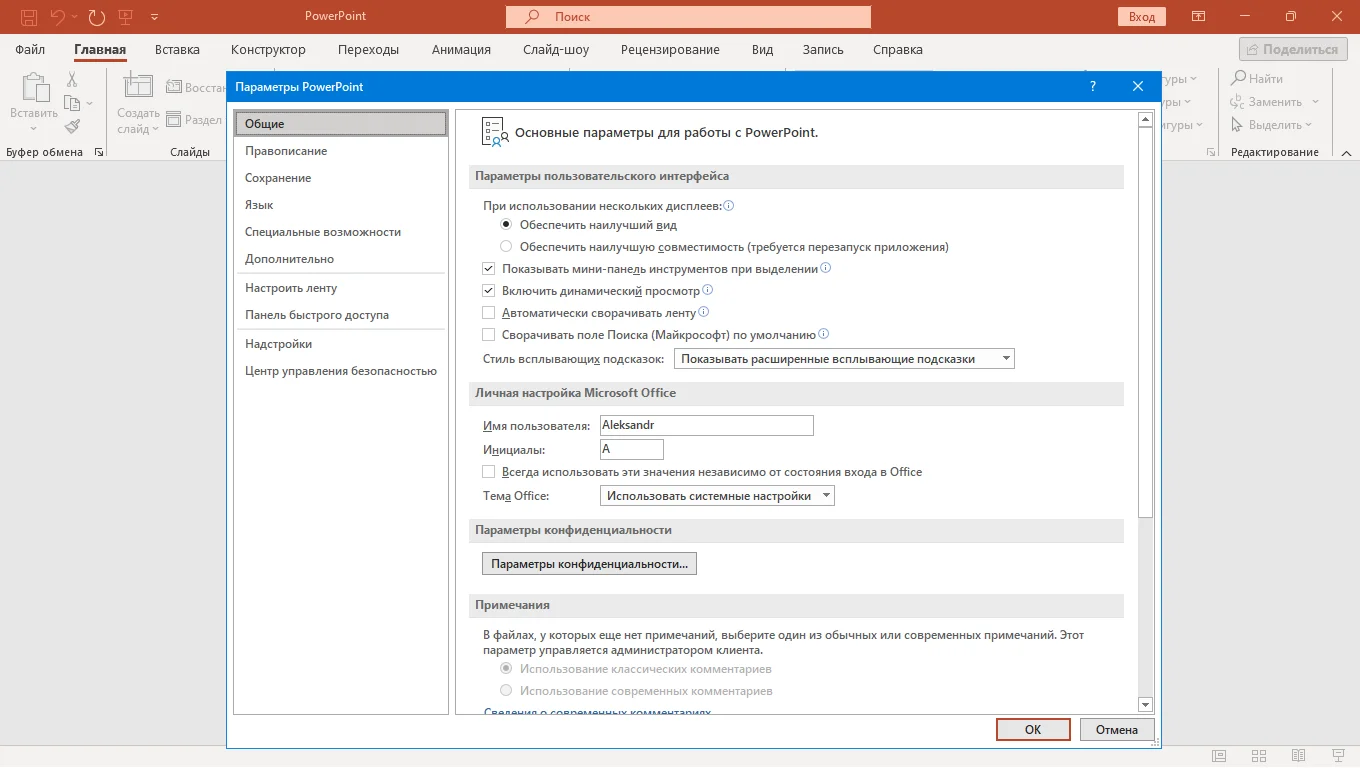Expand the Office theme dropdown
This screenshot has height=768, width=1360.
(717, 495)
